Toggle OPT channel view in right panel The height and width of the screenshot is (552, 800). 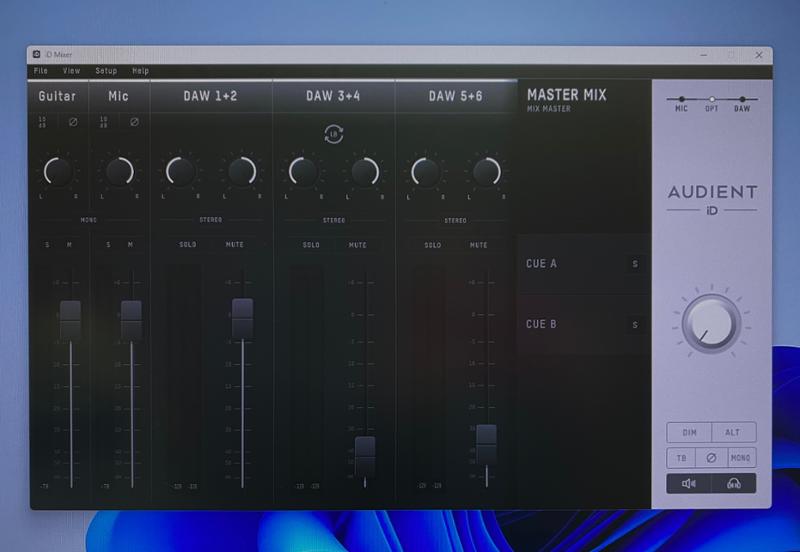[x=712, y=104]
